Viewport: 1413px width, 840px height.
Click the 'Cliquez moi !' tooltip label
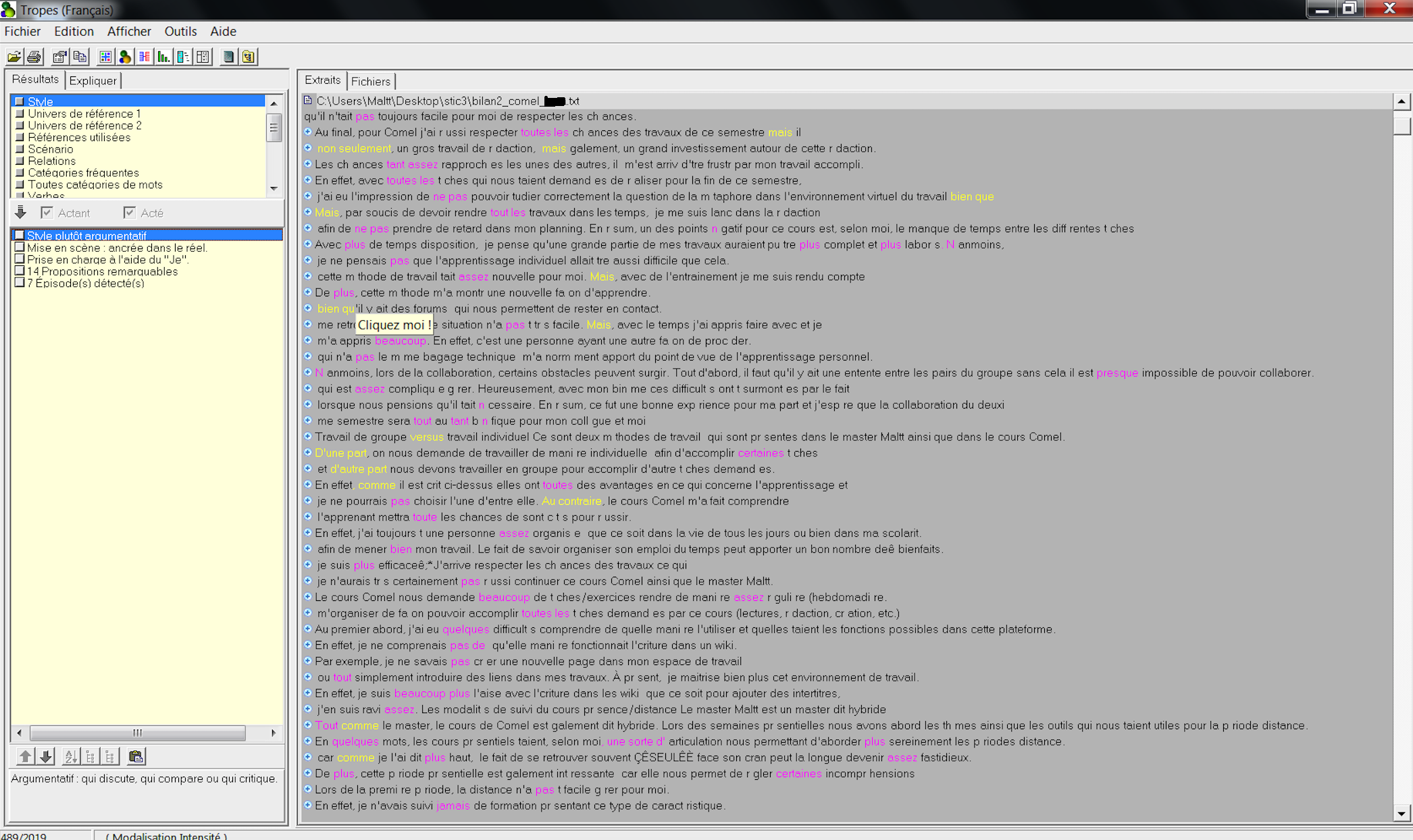coord(394,325)
